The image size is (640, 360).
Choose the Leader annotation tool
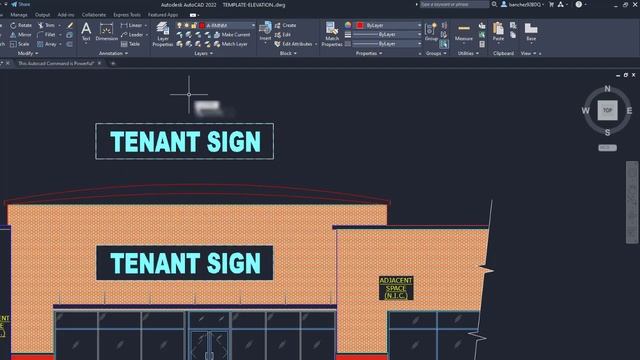132,35
